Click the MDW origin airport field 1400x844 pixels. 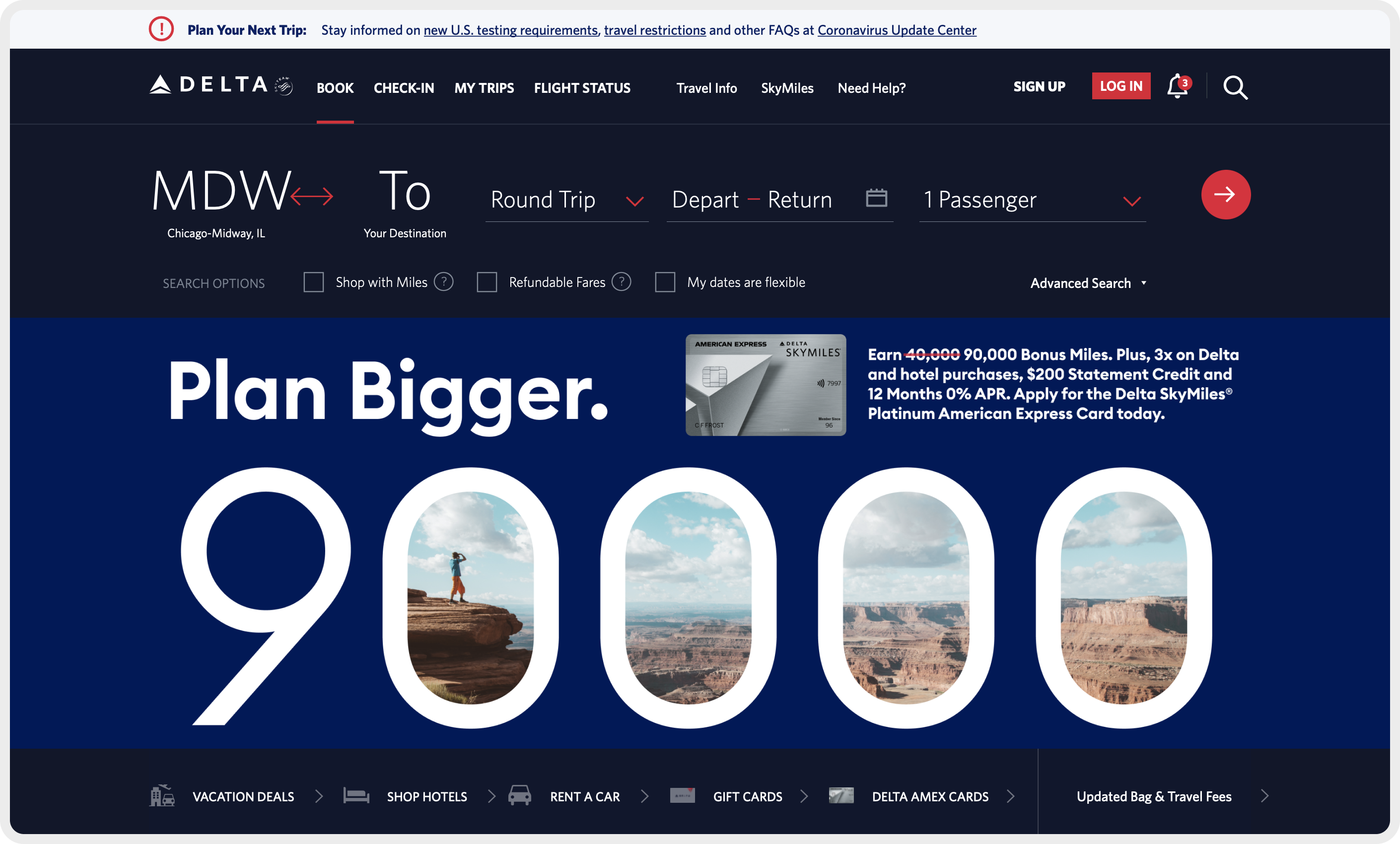pyautogui.click(x=220, y=204)
